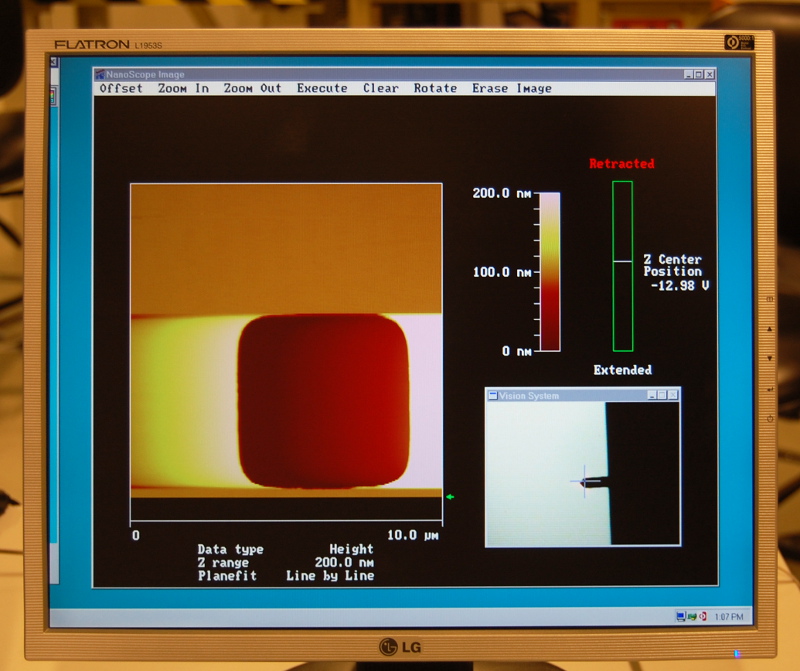Click the 0 nm color scale label
Viewport: 800px width, 671px height.
click(517, 351)
